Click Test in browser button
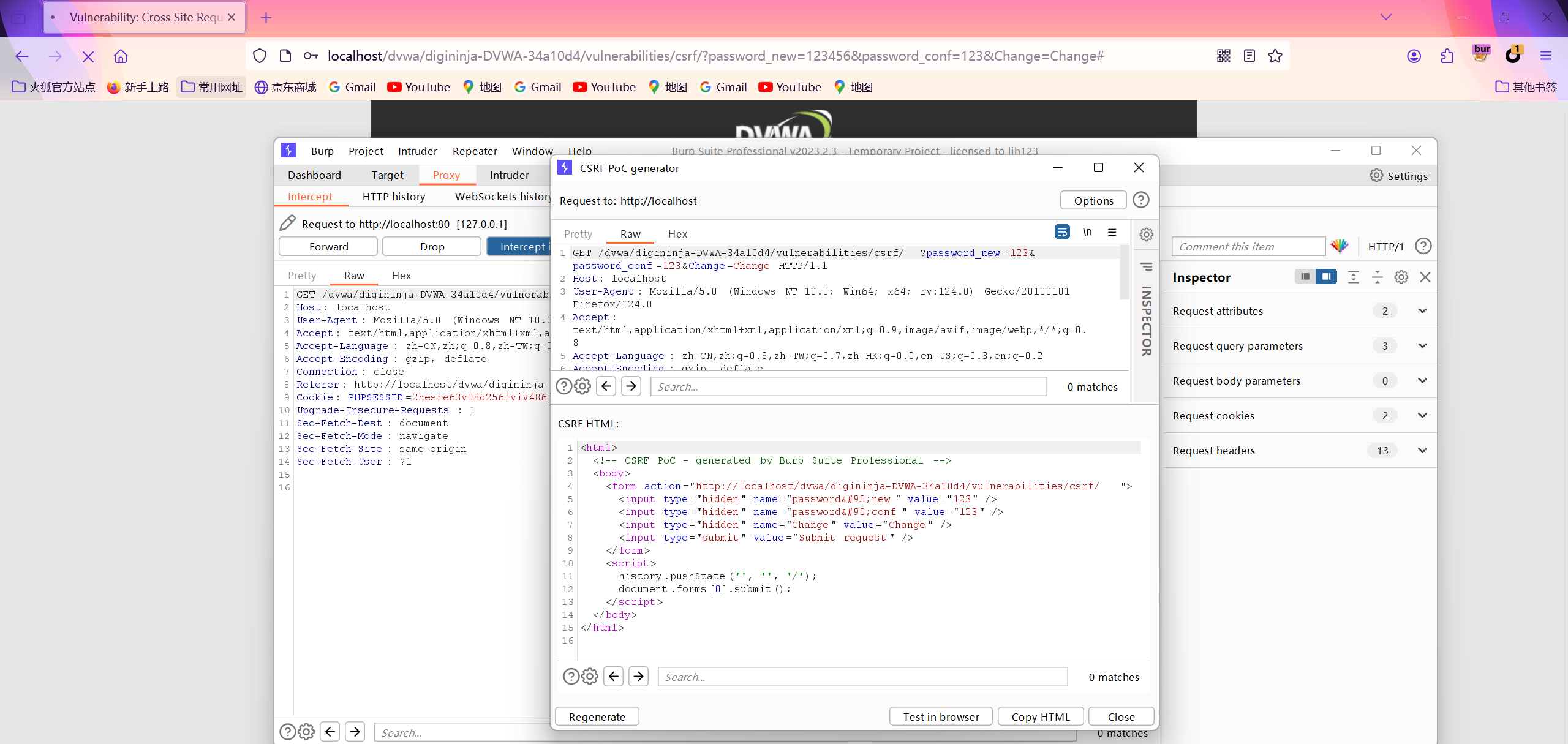 (941, 716)
